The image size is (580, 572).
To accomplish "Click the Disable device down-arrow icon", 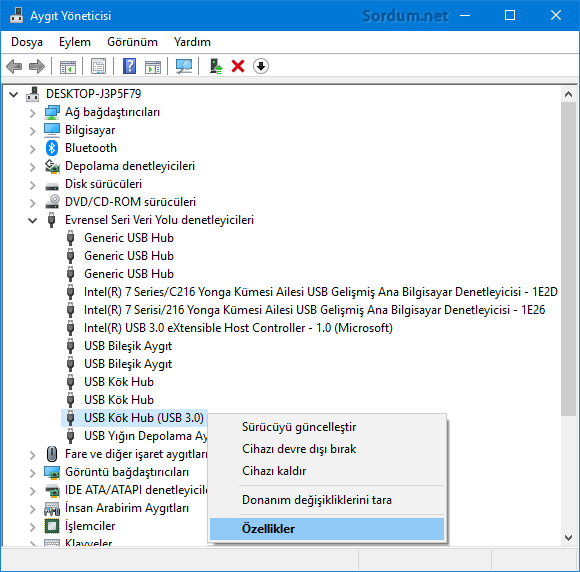I will click(261, 67).
